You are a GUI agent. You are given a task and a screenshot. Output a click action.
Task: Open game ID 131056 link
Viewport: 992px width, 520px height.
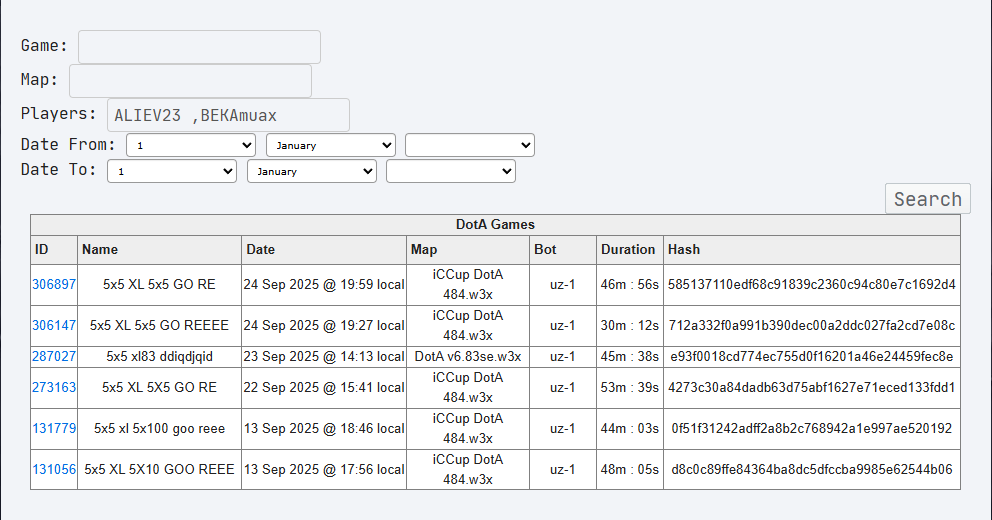pos(54,470)
